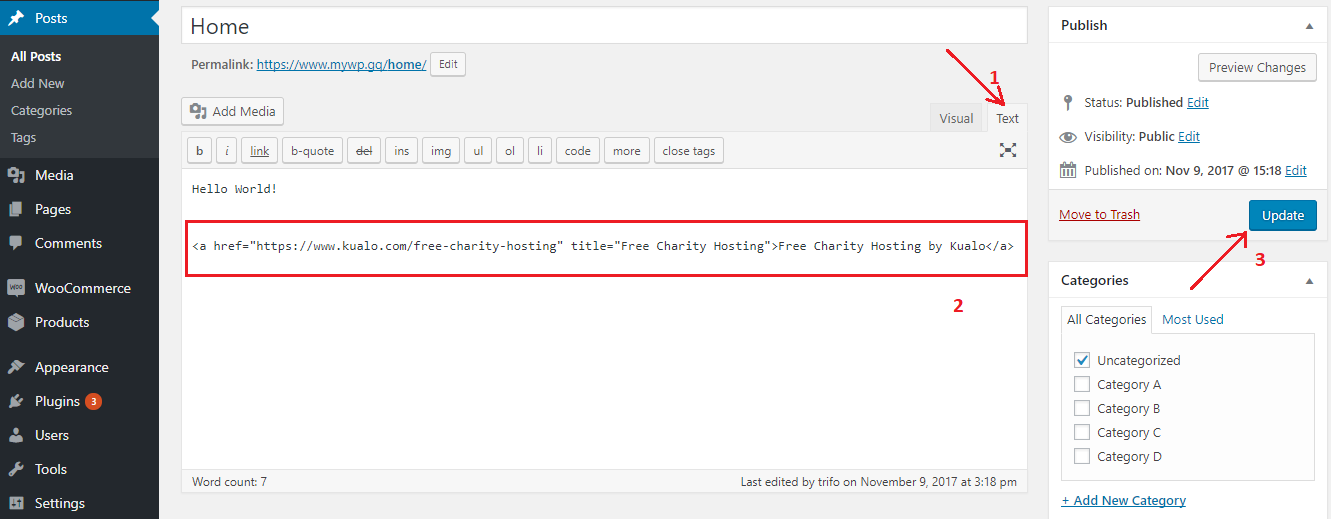This screenshot has width=1331, height=519.
Task: Toggle distraction-free writing mode icon
Action: pos(1008,150)
